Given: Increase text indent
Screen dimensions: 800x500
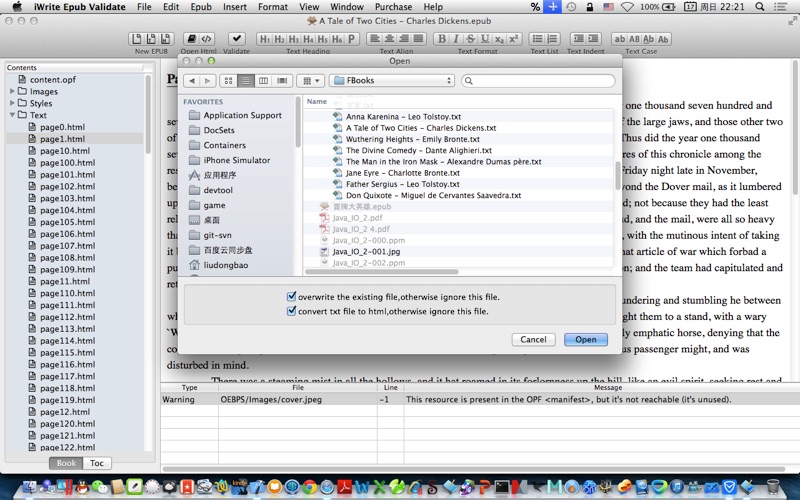Looking at the screenshot, I should click(593, 39).
